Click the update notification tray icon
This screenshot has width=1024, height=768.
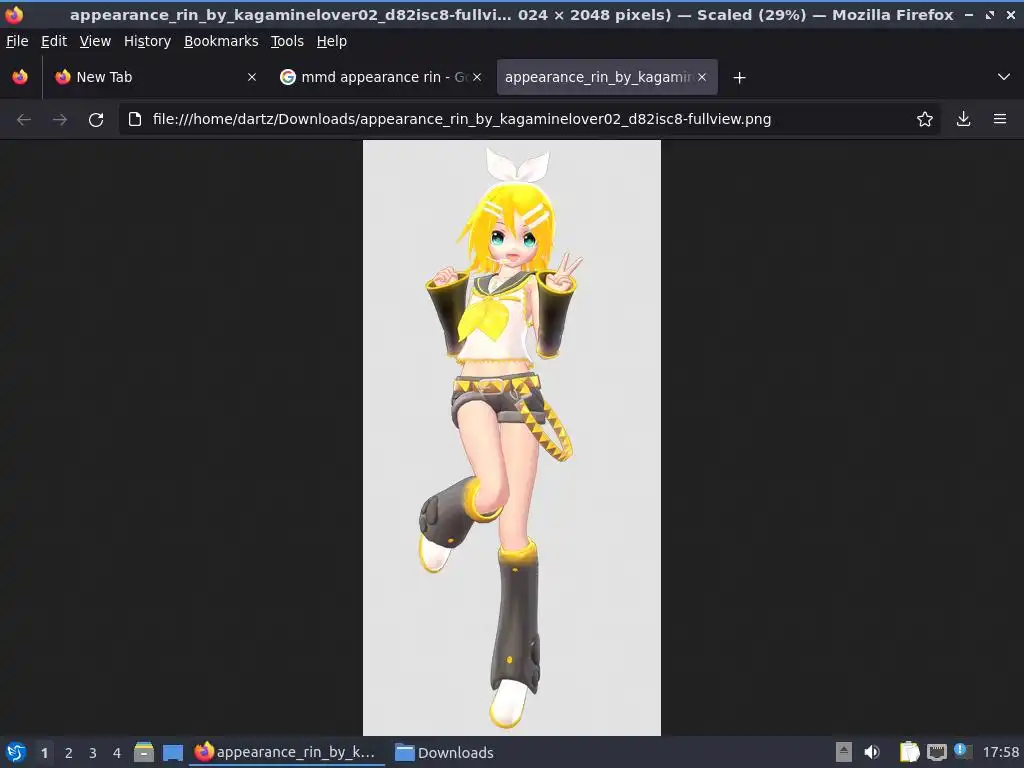(x=962, y=752)
